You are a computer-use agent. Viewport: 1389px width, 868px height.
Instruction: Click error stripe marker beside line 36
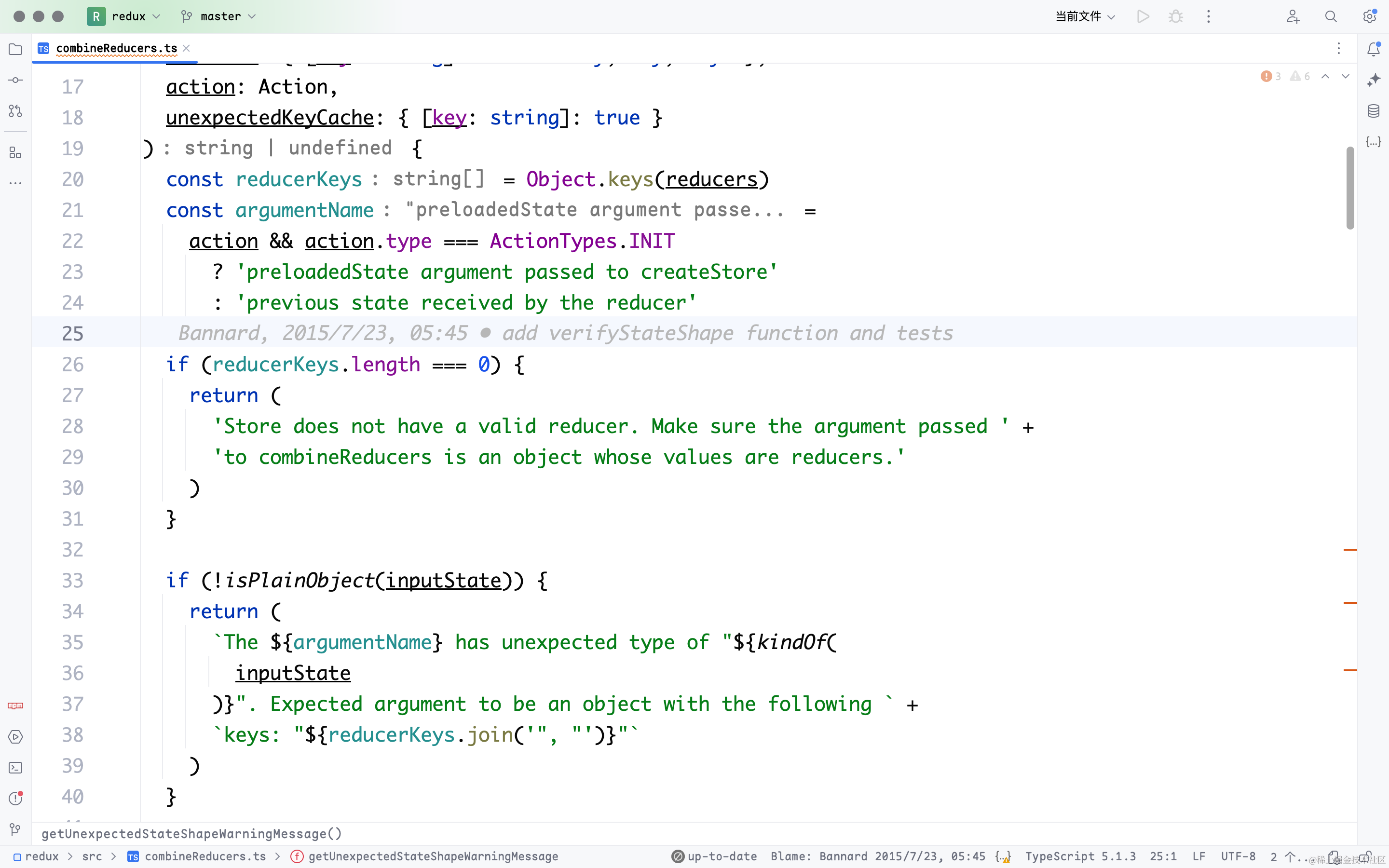tap(1350, 670)
